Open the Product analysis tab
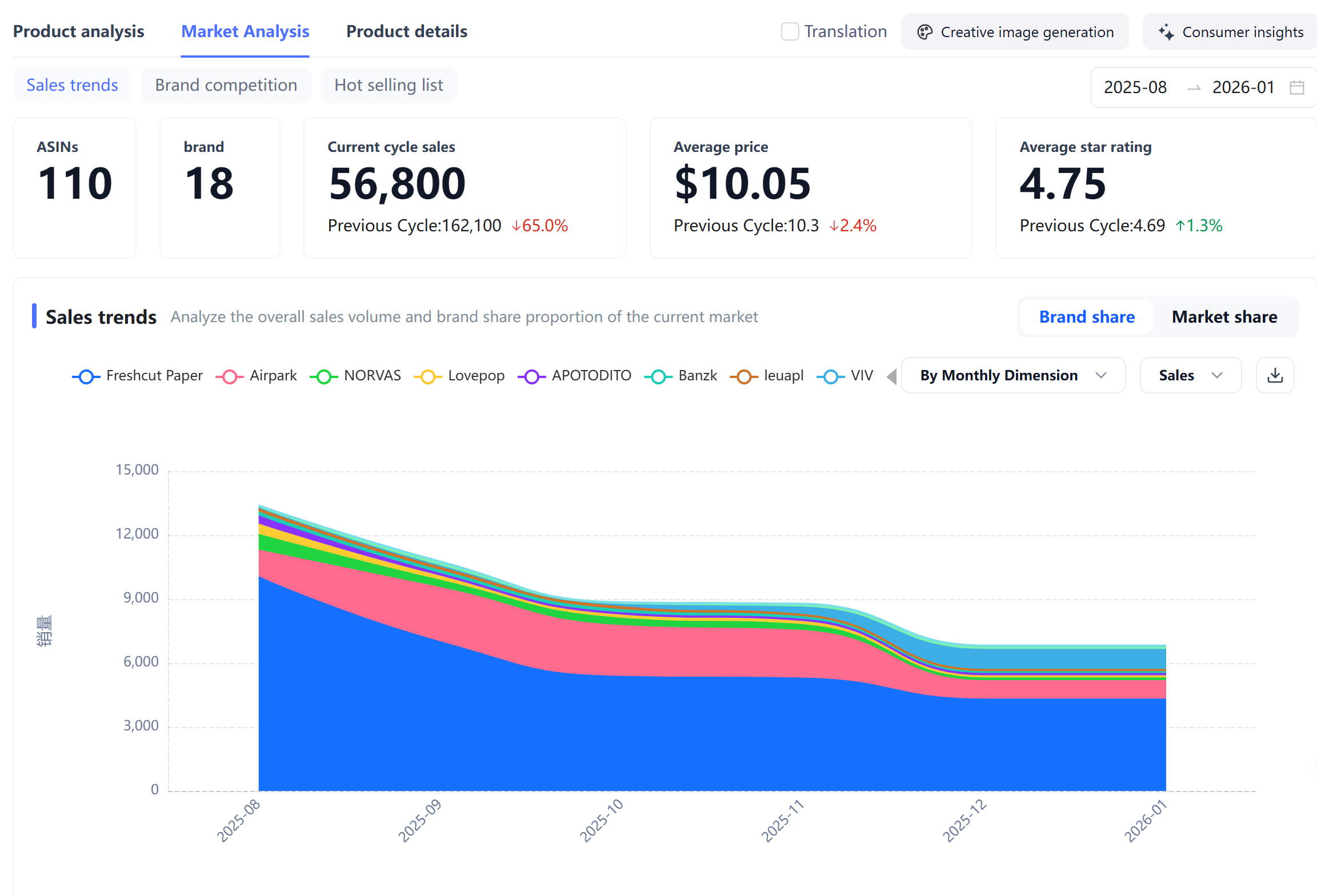Screen dimensions: 1317x896 78,31
